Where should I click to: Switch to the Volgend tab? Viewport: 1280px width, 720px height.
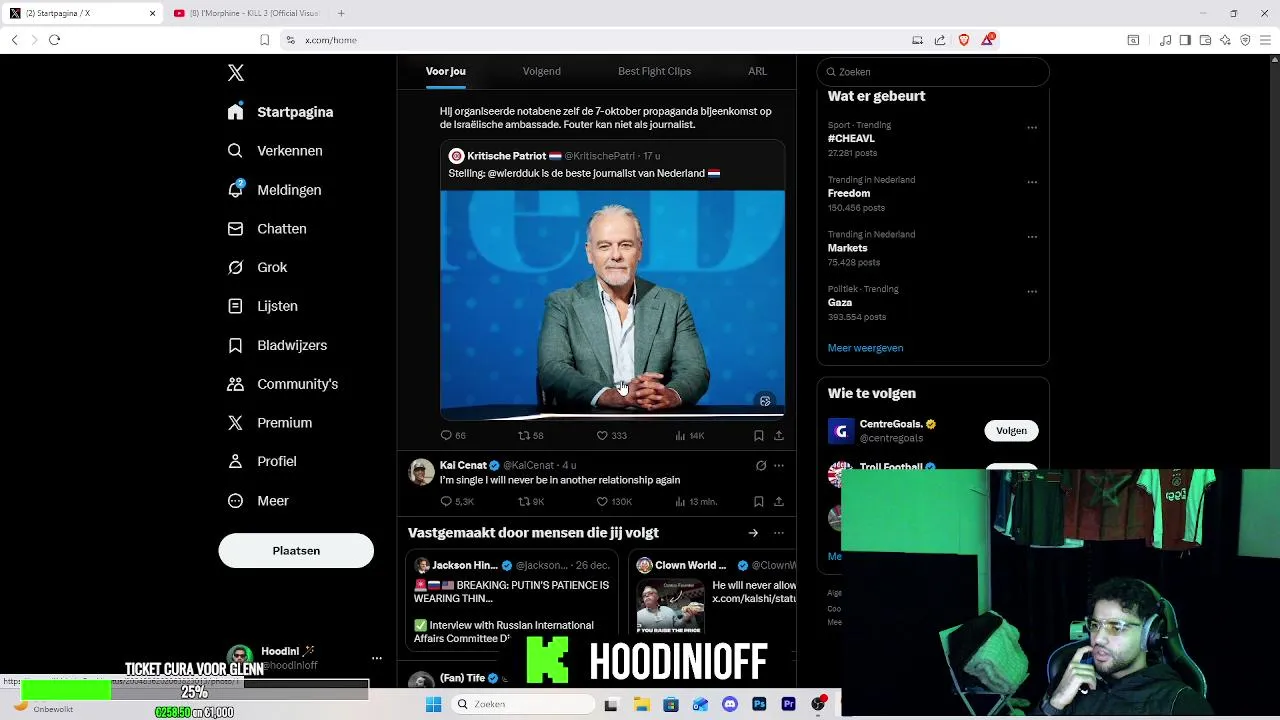tap(542, 71)
